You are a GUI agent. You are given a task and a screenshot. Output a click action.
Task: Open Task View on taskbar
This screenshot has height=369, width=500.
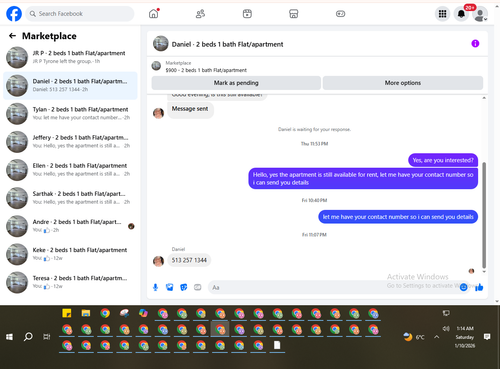pyautogui.click(x=47, y=337)
